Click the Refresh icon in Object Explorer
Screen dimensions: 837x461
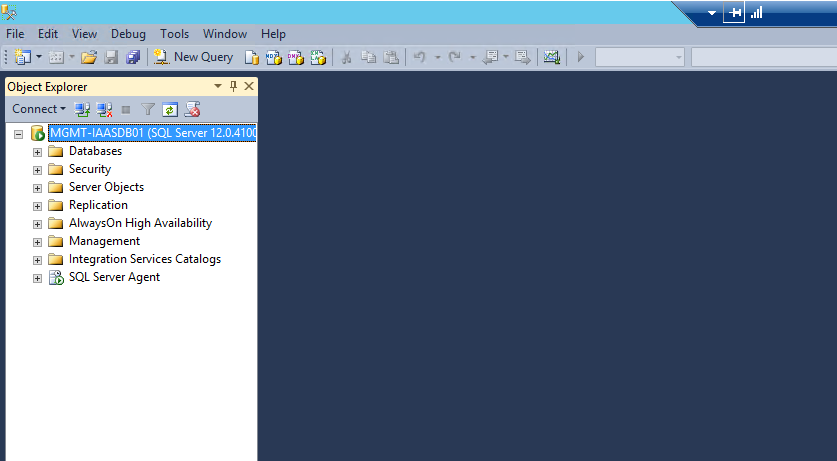coord(170,109)
